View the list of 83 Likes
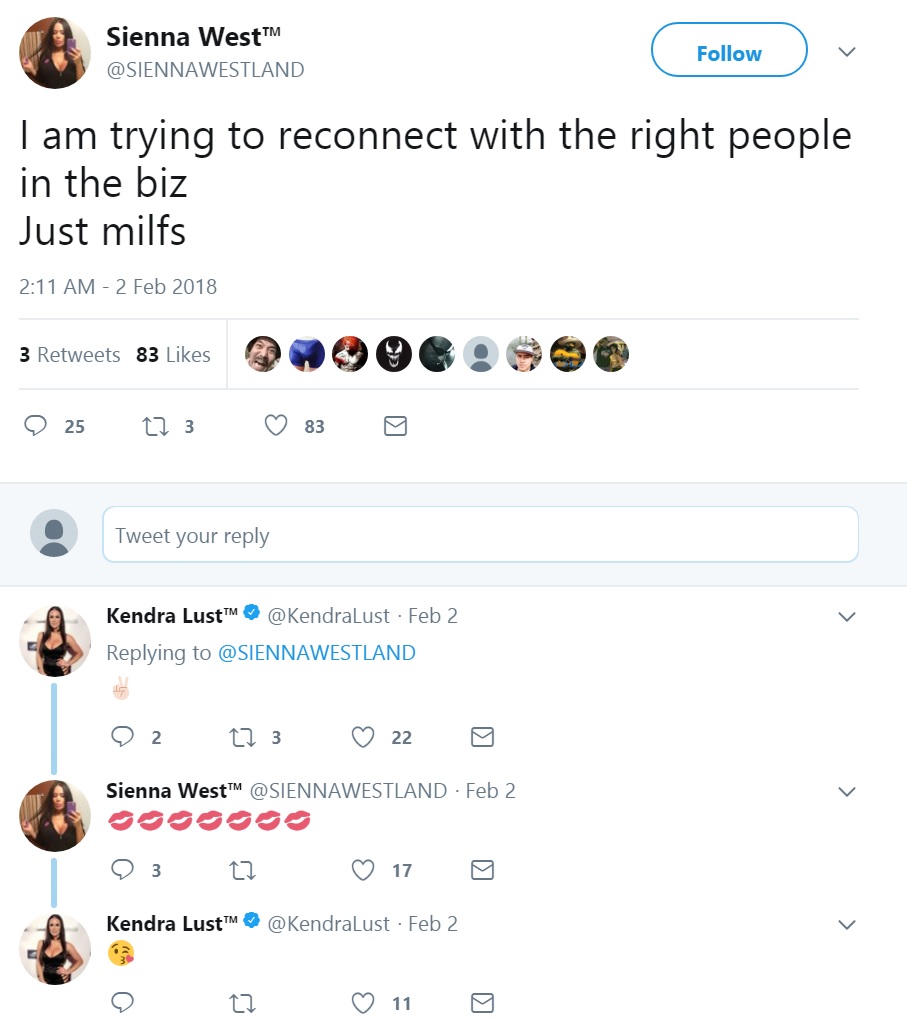The width and height of the screenshot is (907, 1025). pos(174,355)
